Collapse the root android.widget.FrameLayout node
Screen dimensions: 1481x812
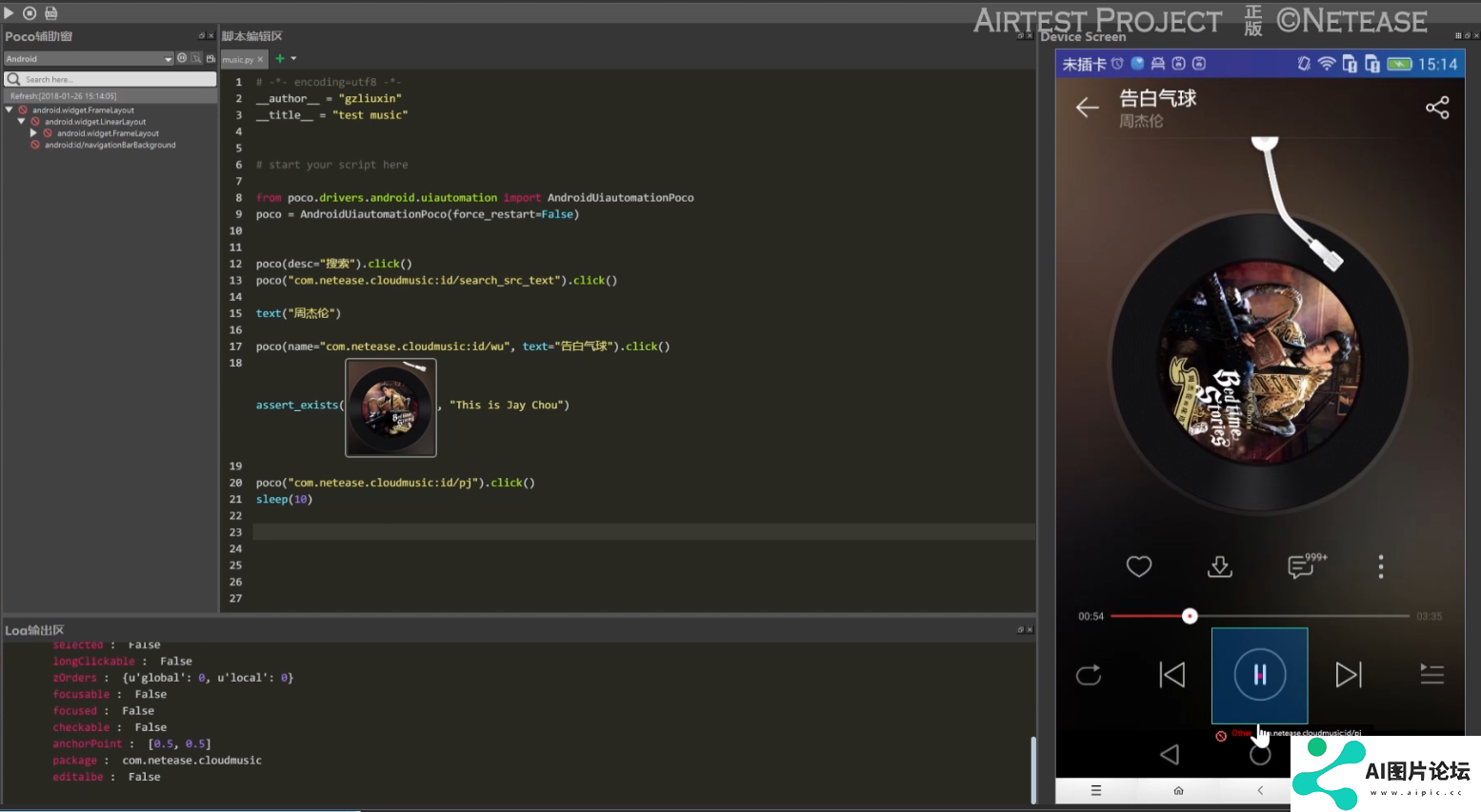tap(10, 109)
